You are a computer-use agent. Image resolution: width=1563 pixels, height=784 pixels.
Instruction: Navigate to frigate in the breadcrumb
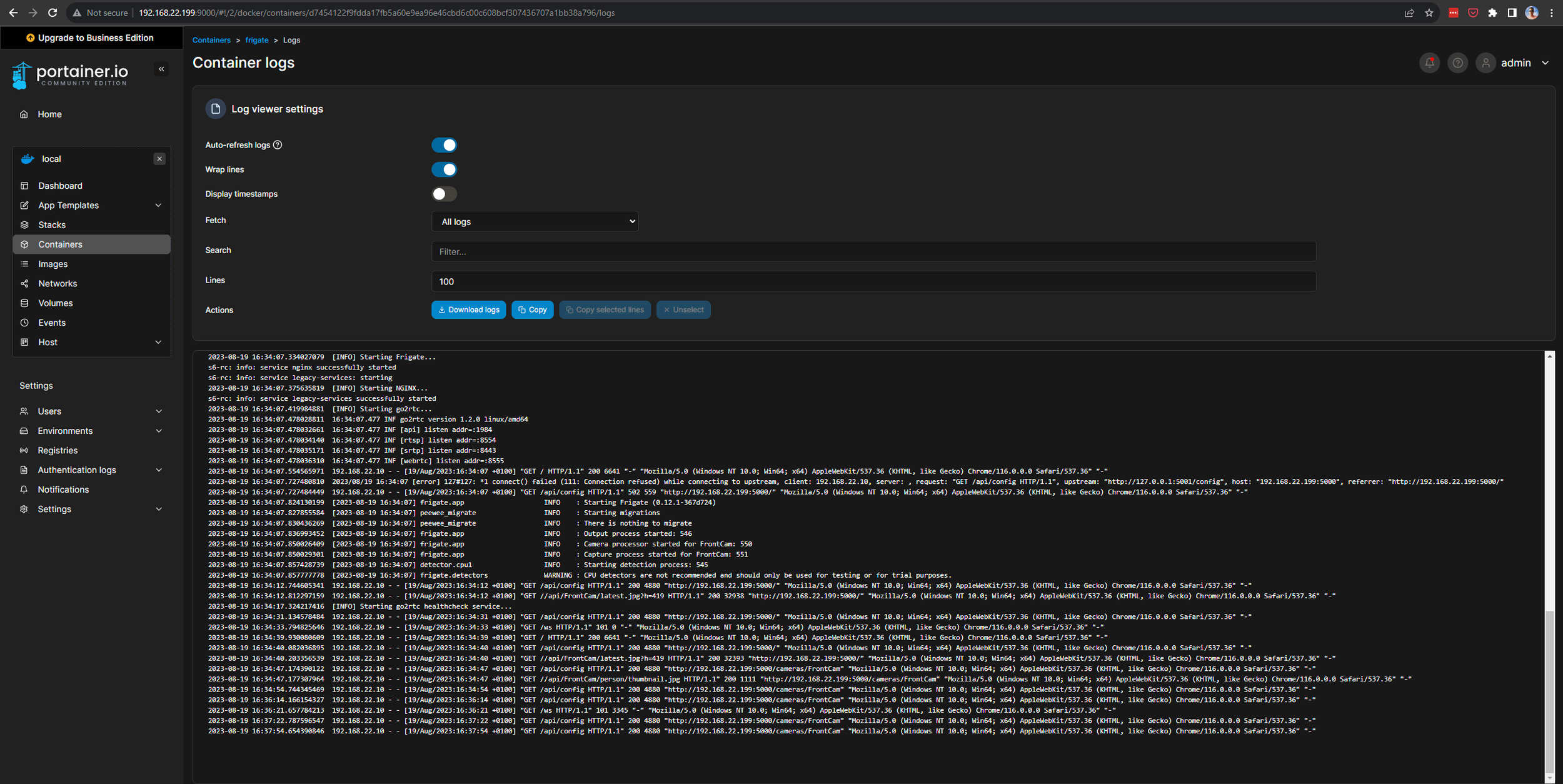click(256, 40)
